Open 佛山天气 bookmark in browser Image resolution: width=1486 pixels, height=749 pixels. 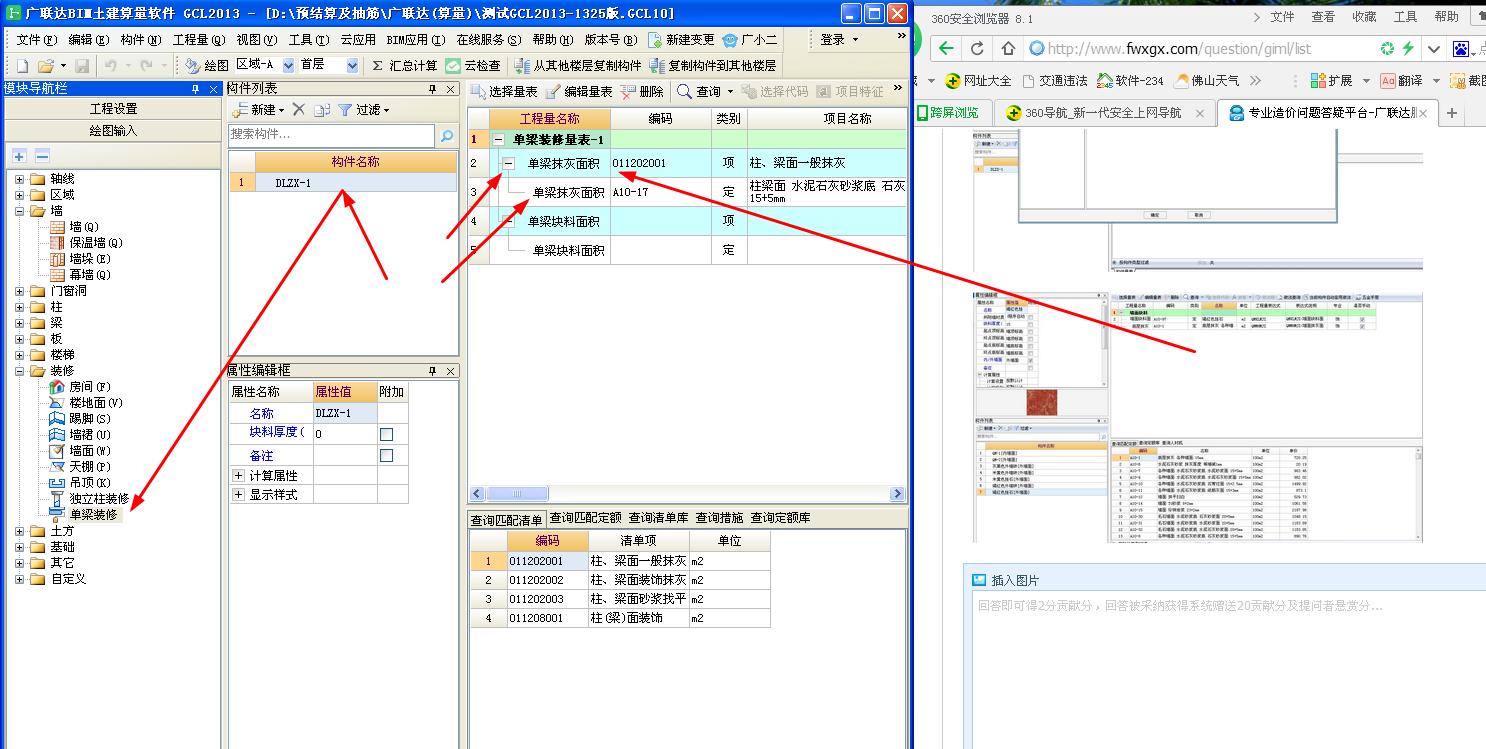1208,81
